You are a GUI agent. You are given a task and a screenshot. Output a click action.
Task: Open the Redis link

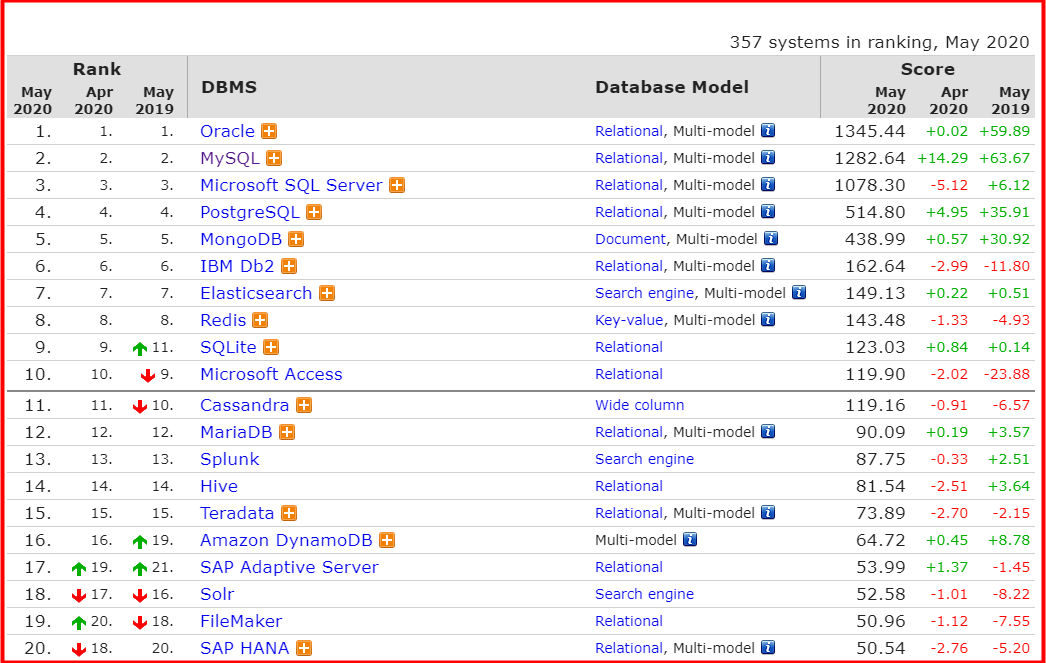(x=223, y=320)
